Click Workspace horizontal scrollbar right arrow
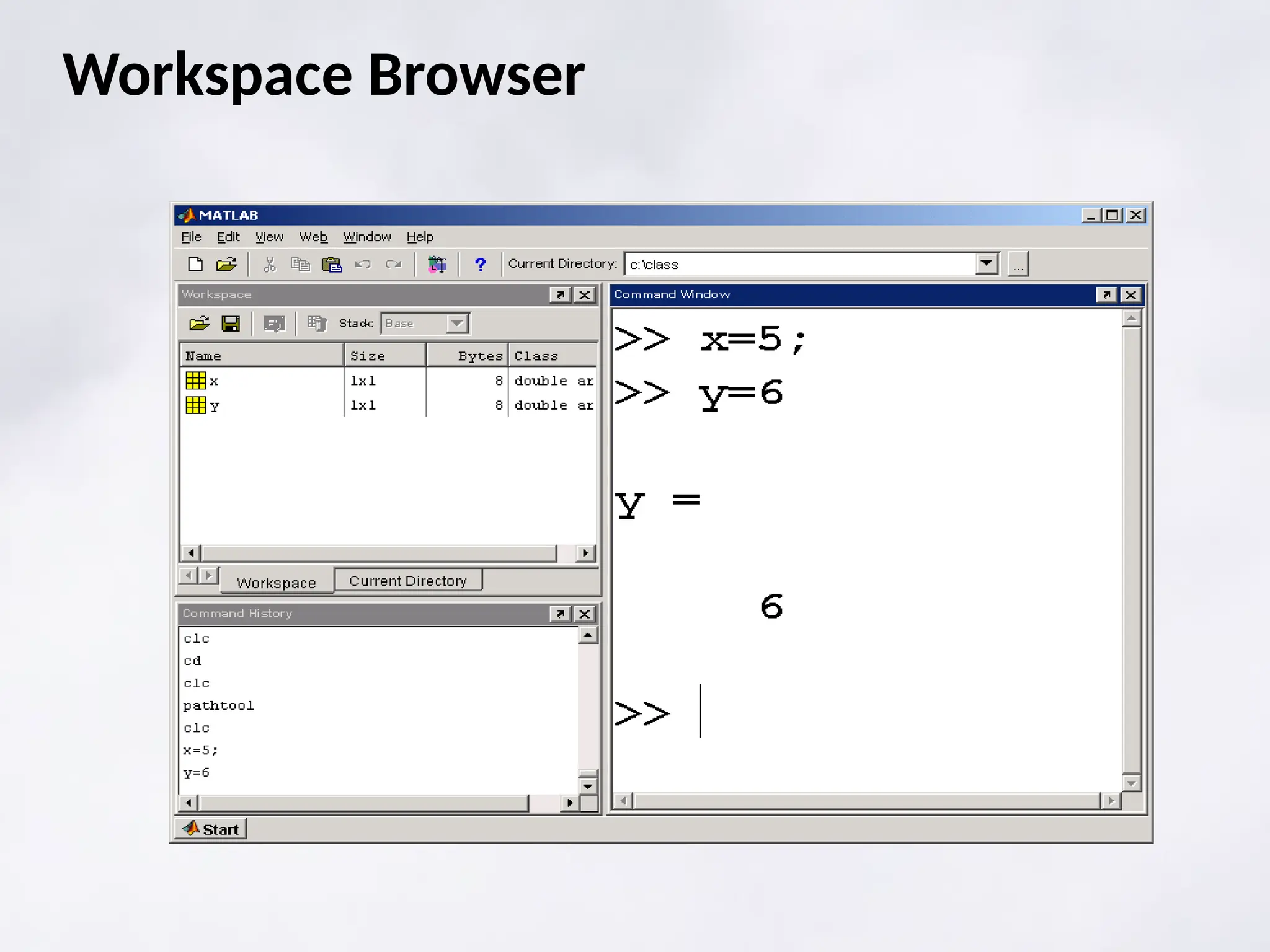This screenshot has height=952, width=1270. point(585,553)
